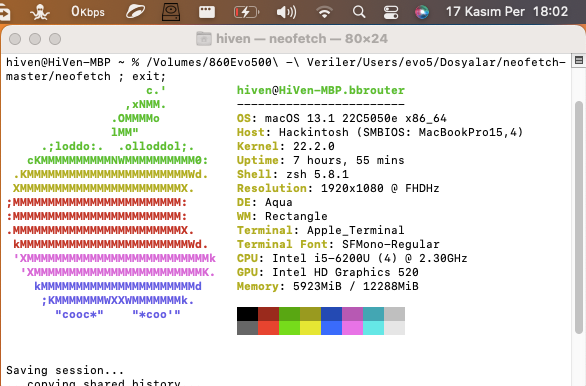Open Spotlight search magnifier icon
Image resolution: width=586 pixels, height=386 pixels.
pos(359,12)
